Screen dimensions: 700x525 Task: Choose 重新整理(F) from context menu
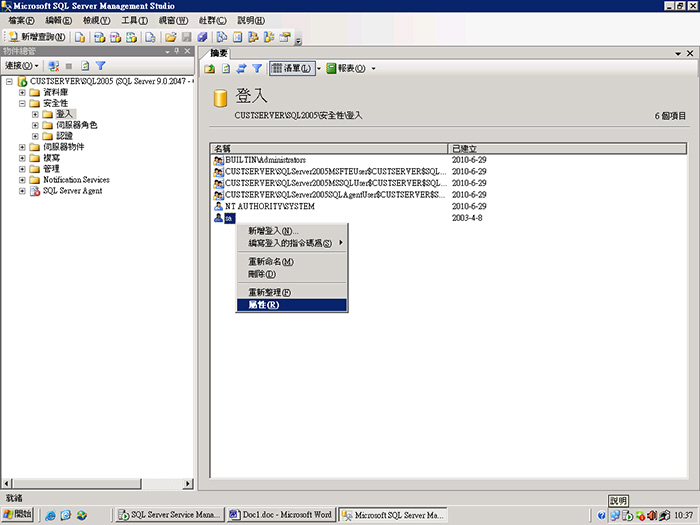(x=292, y=292)
